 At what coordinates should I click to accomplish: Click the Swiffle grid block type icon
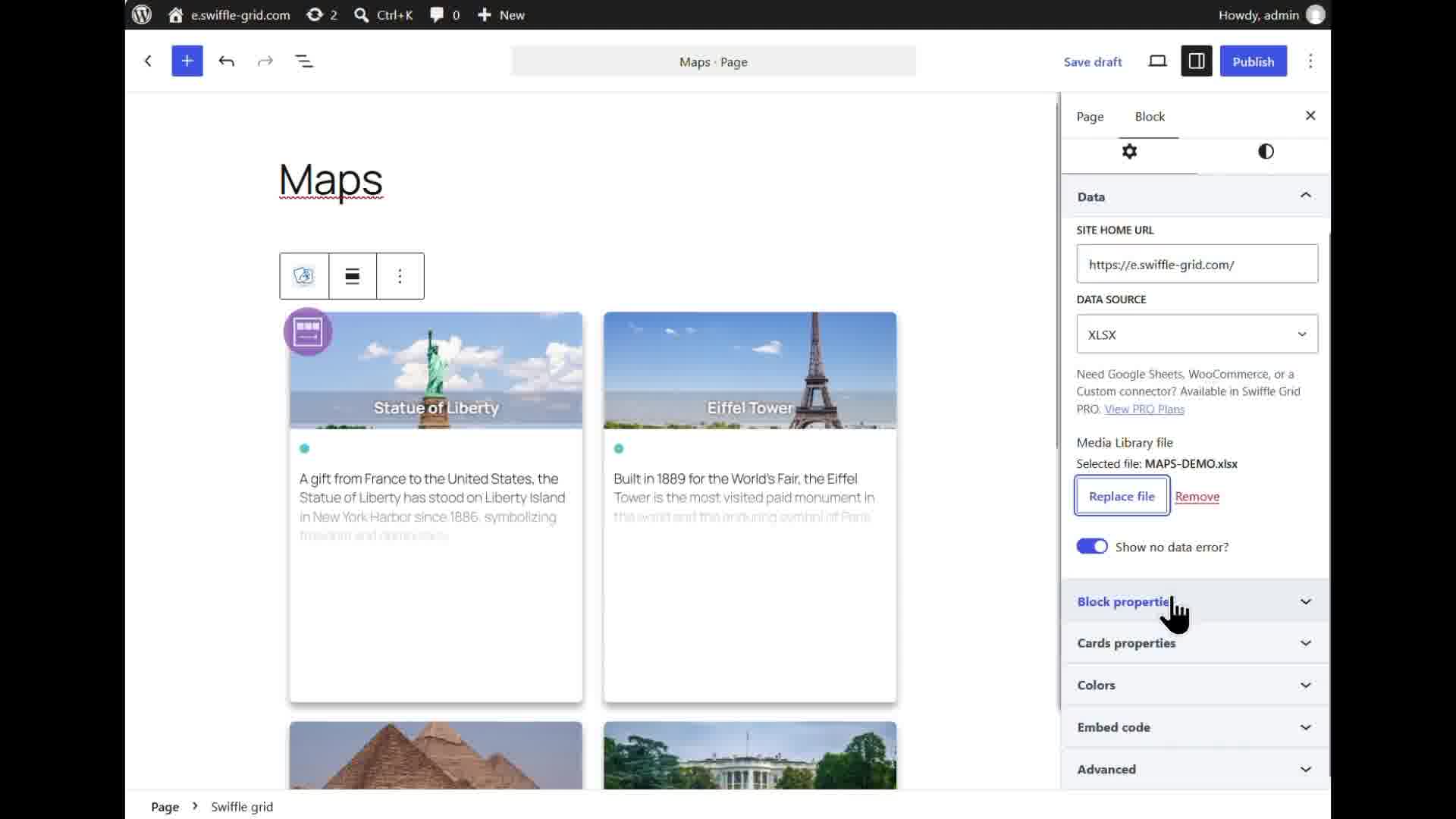click(304, 276)
